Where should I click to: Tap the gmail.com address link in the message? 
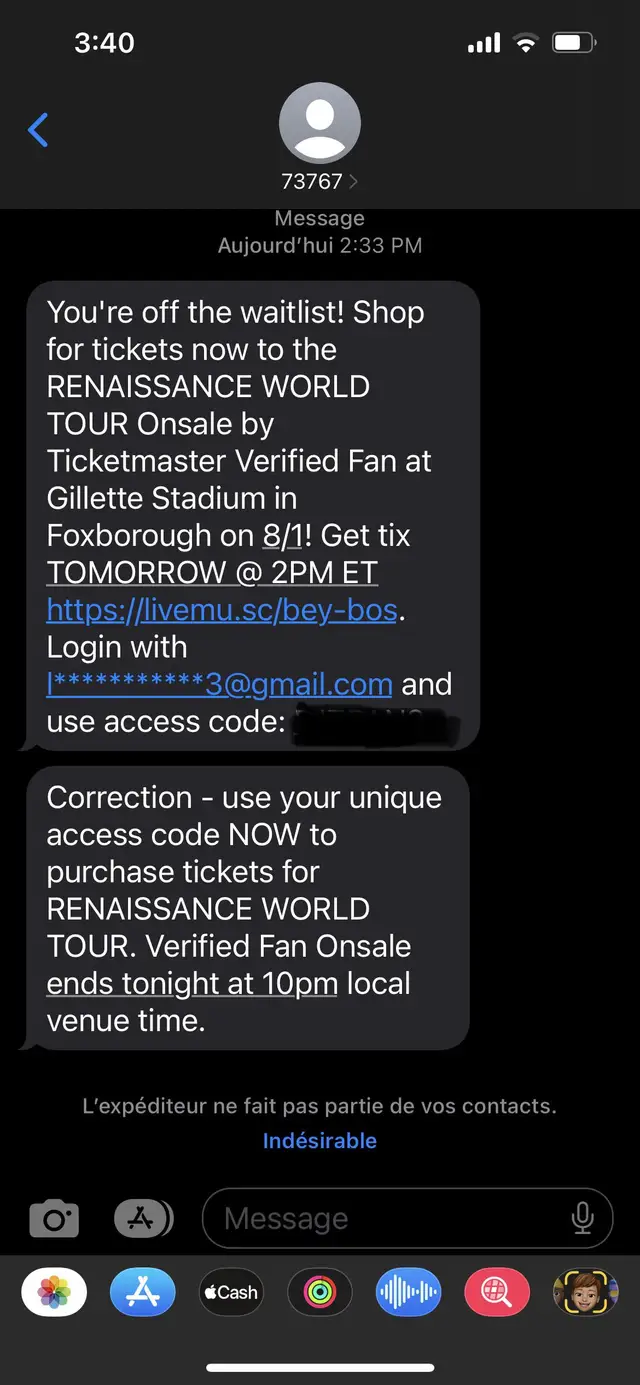[x=218, y=684]
